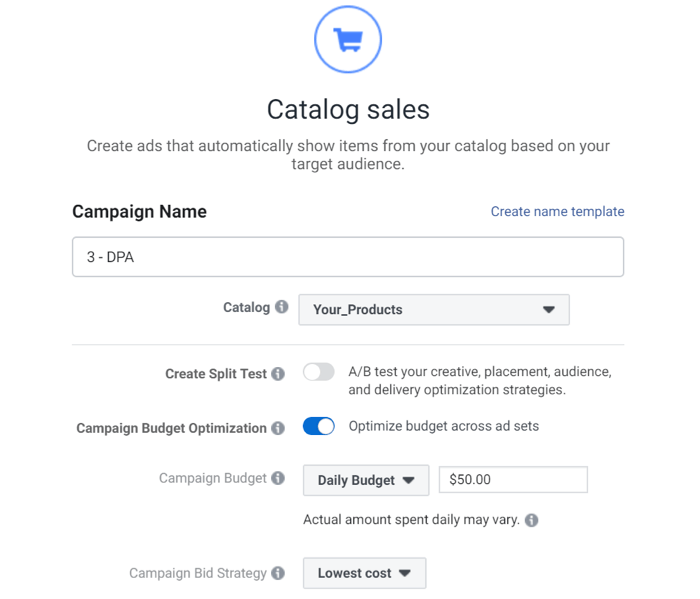Click the Optimize budget across ad sets text

[444, 426]
